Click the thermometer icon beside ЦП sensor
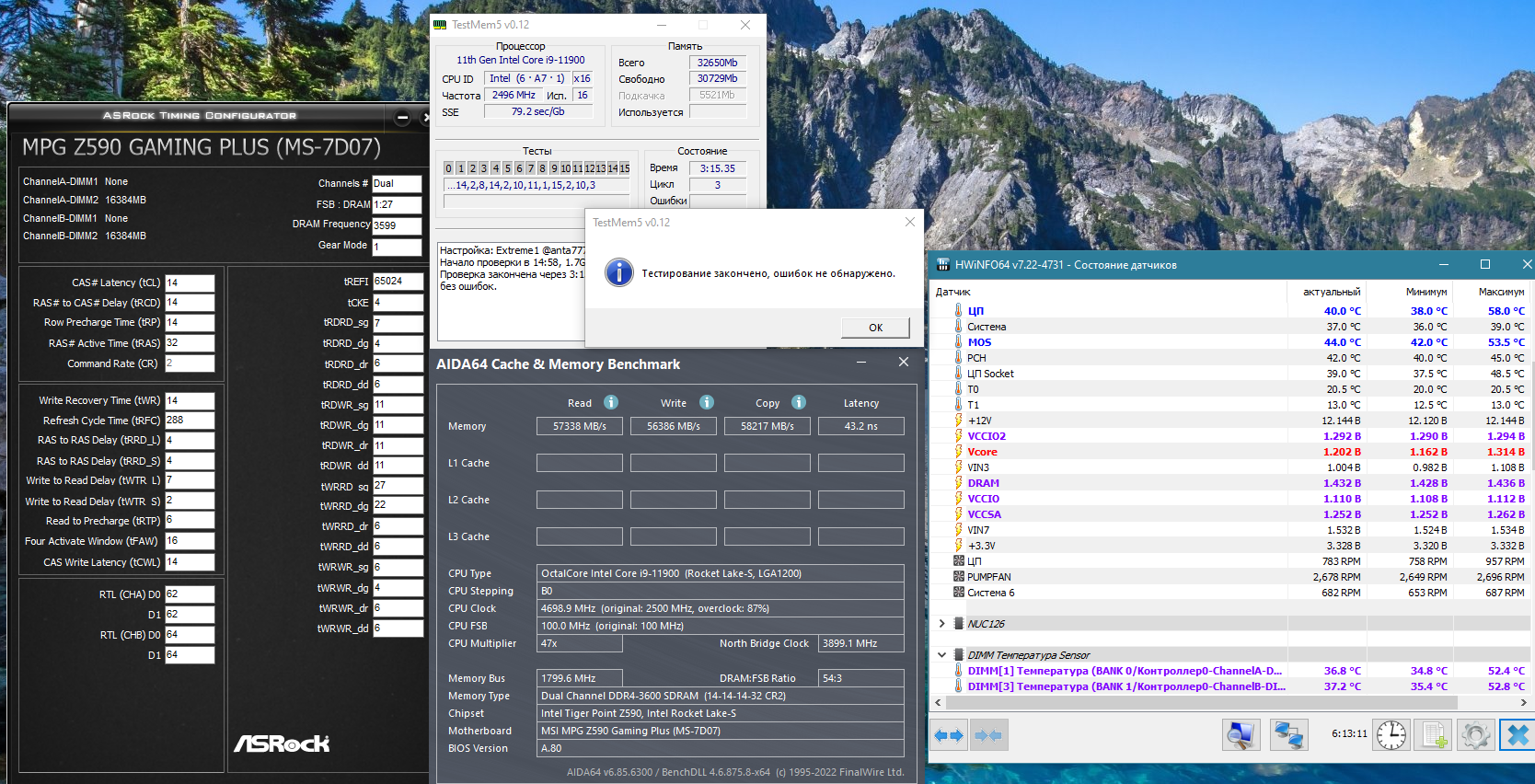Image resolution: width=1535 pixels, height=784 pixels. 958,311
